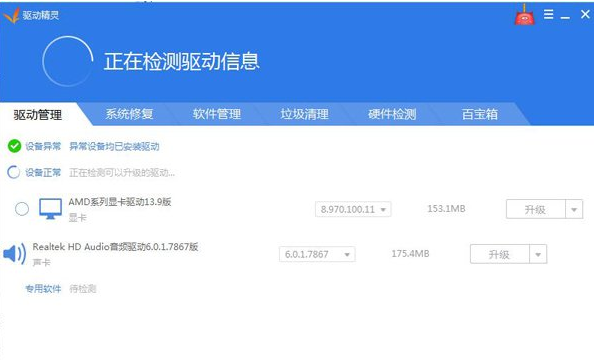Click the 正在检测驱动信息 heading
This screenshot has width=594, height=360.
[182, 61]
